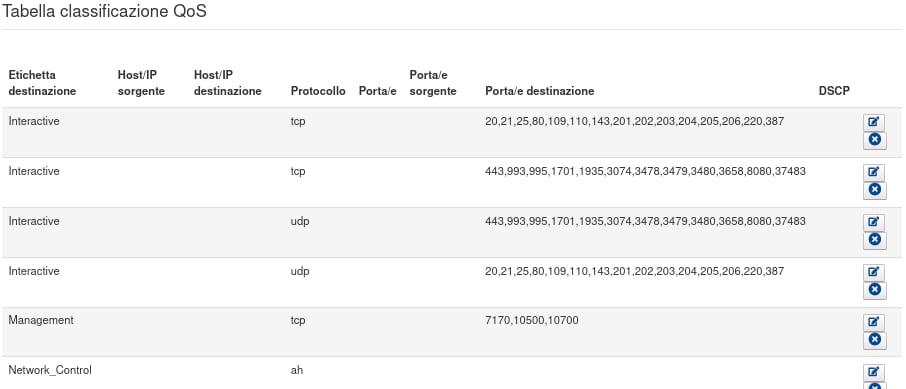Click the Porta/e destinazione column header

coord(540,91)
